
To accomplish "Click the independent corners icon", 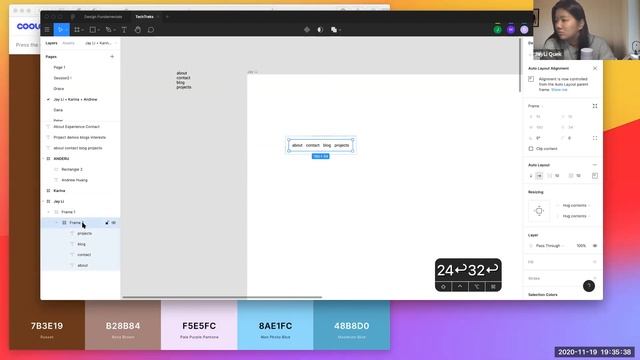I will coord(595,138).
